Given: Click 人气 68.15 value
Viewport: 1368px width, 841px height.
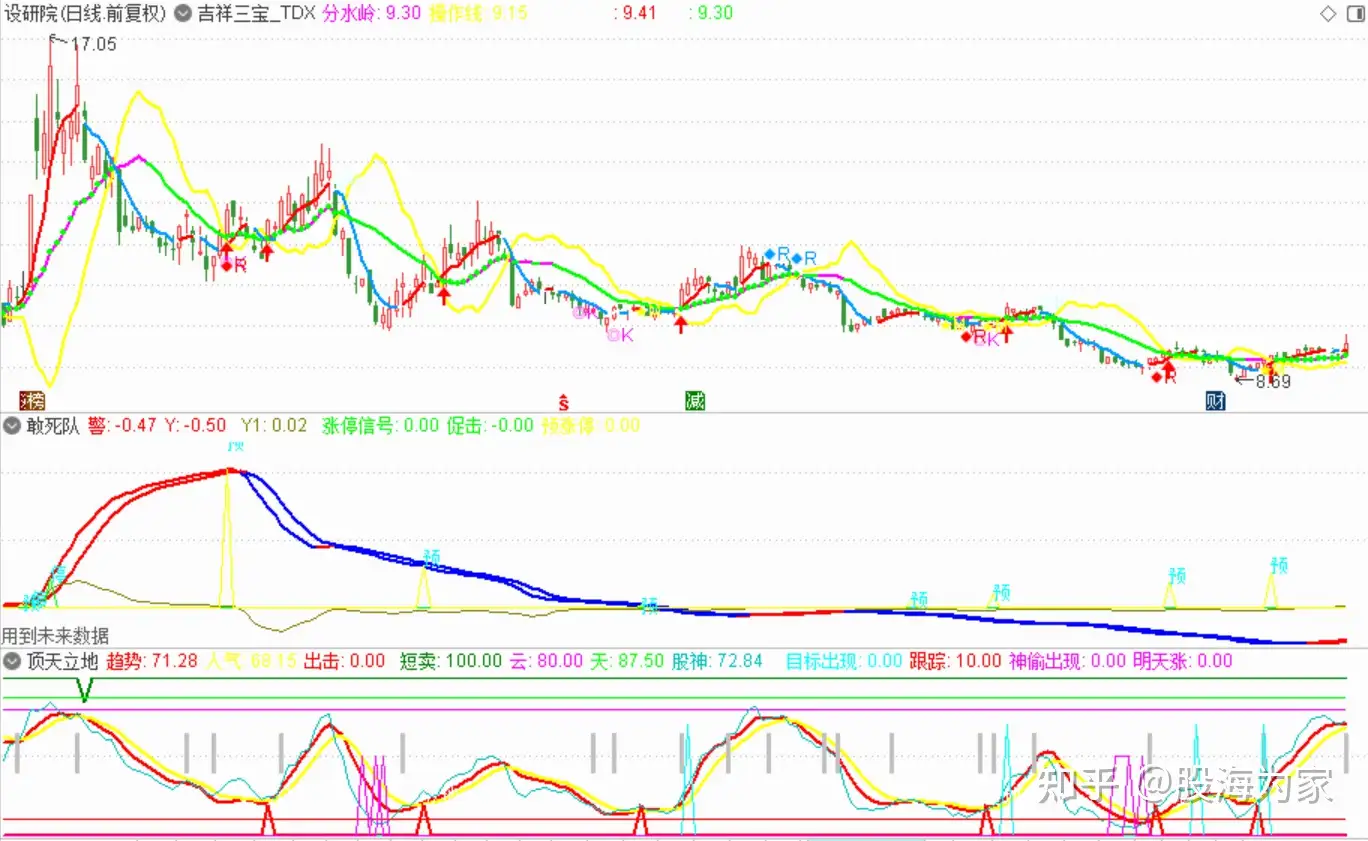Looking at the screenshot, I should (x=251, y=661).
